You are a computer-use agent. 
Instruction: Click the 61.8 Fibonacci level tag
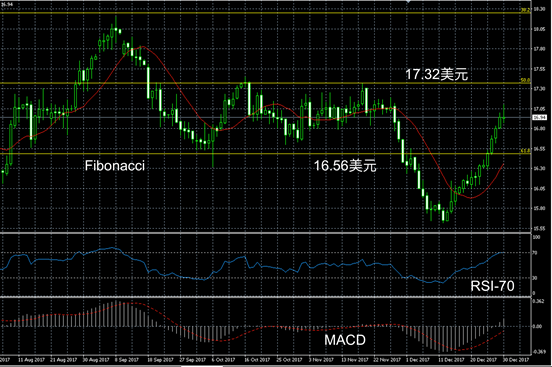525,151
